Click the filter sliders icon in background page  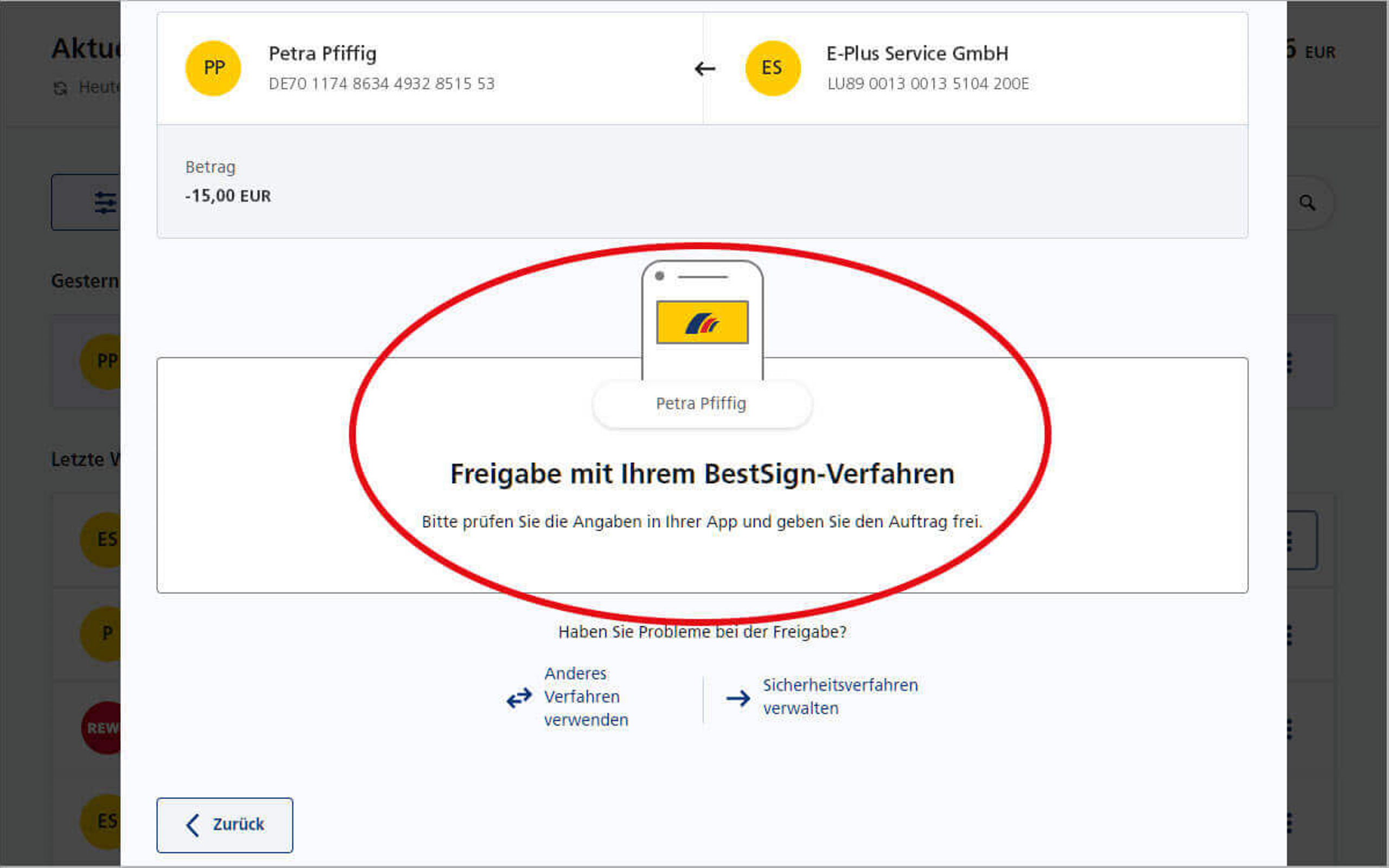pos(105,202)
